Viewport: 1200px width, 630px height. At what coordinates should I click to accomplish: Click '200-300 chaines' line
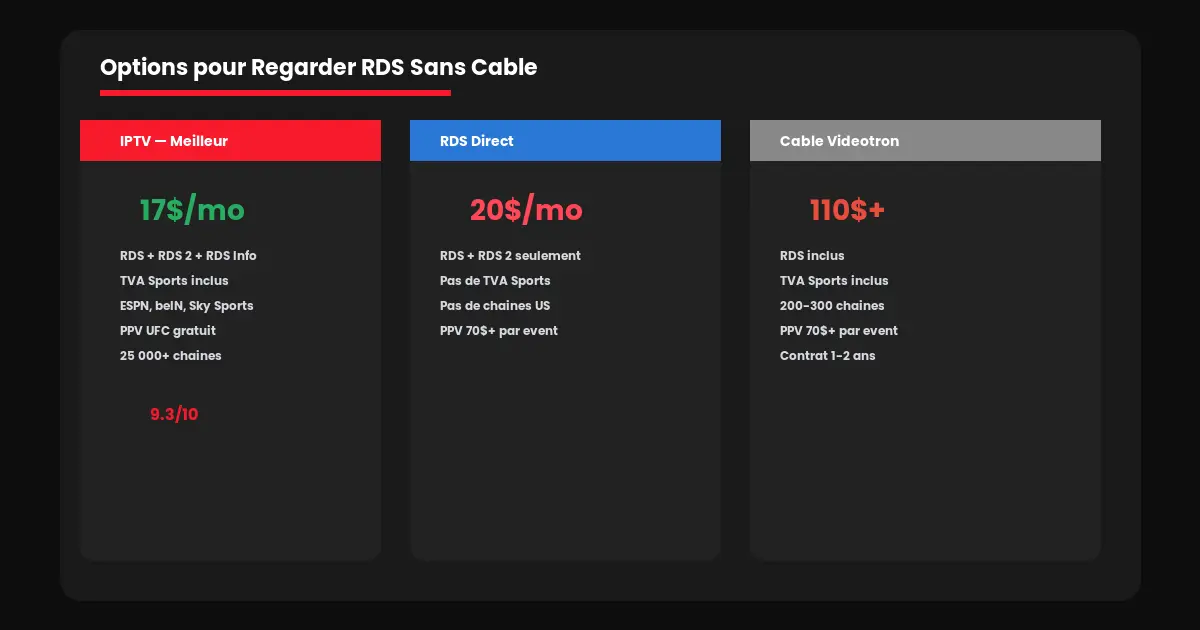(832, 306)
